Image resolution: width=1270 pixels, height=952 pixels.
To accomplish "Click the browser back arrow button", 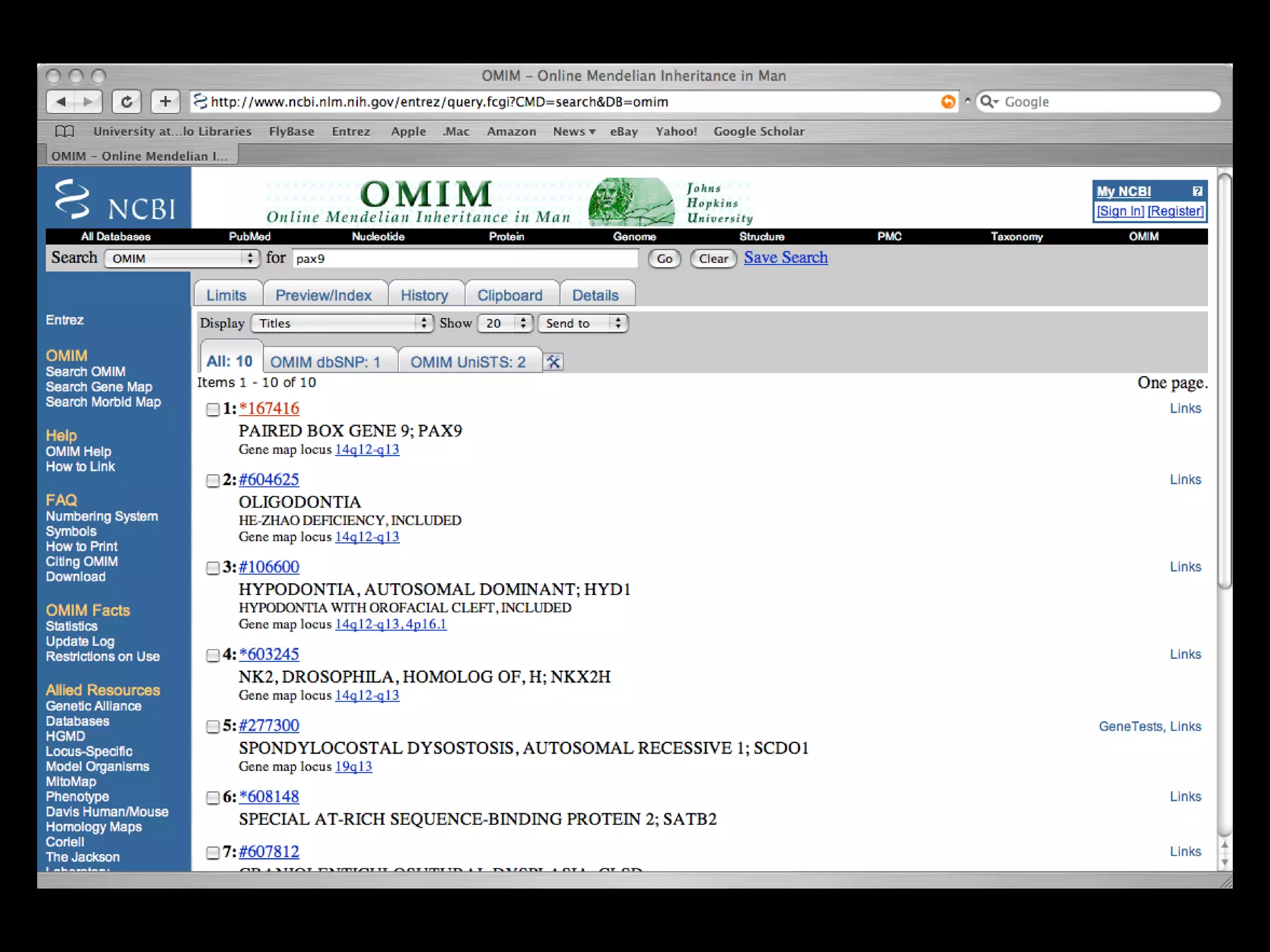I will [x=61, y=102].
